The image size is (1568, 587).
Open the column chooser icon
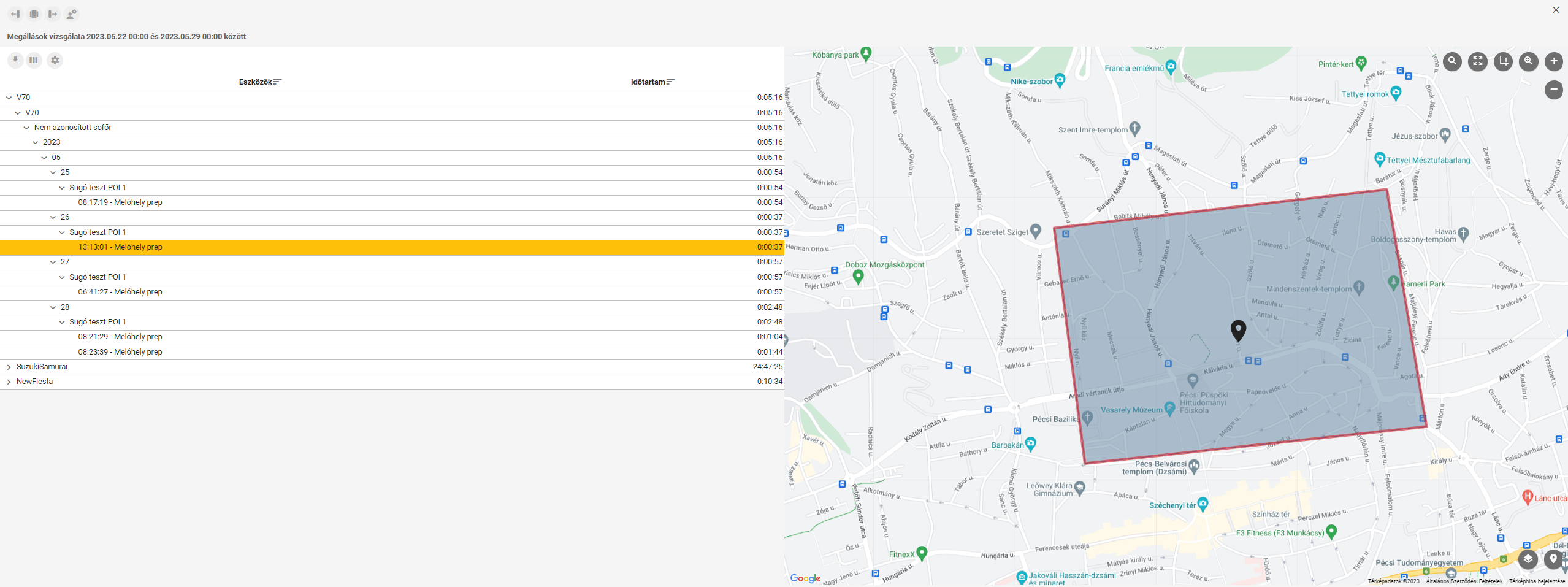coord(34,60)
